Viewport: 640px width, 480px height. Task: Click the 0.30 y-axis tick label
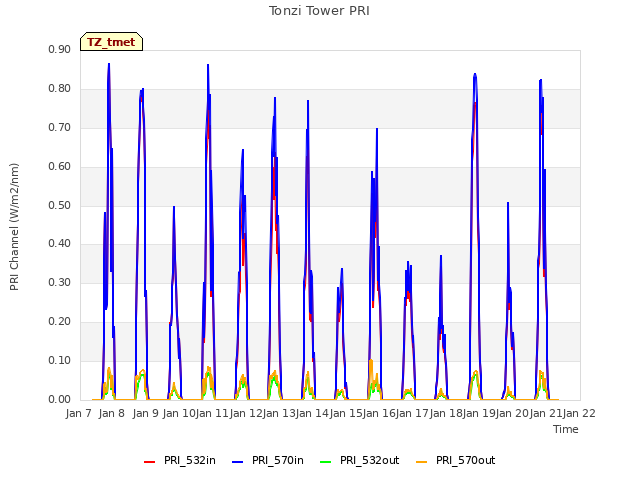pyautogui.click(x=60, y=282)
